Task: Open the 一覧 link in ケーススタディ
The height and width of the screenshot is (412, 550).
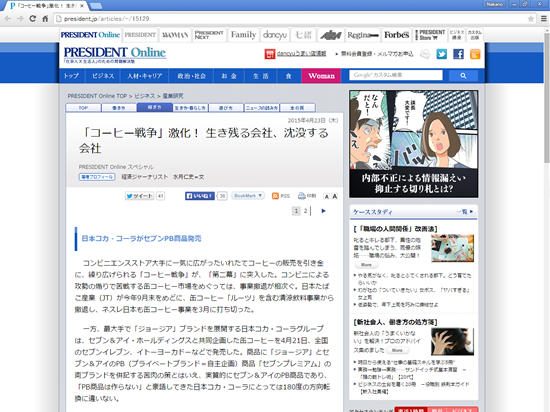Action: [x=465, y=212]
